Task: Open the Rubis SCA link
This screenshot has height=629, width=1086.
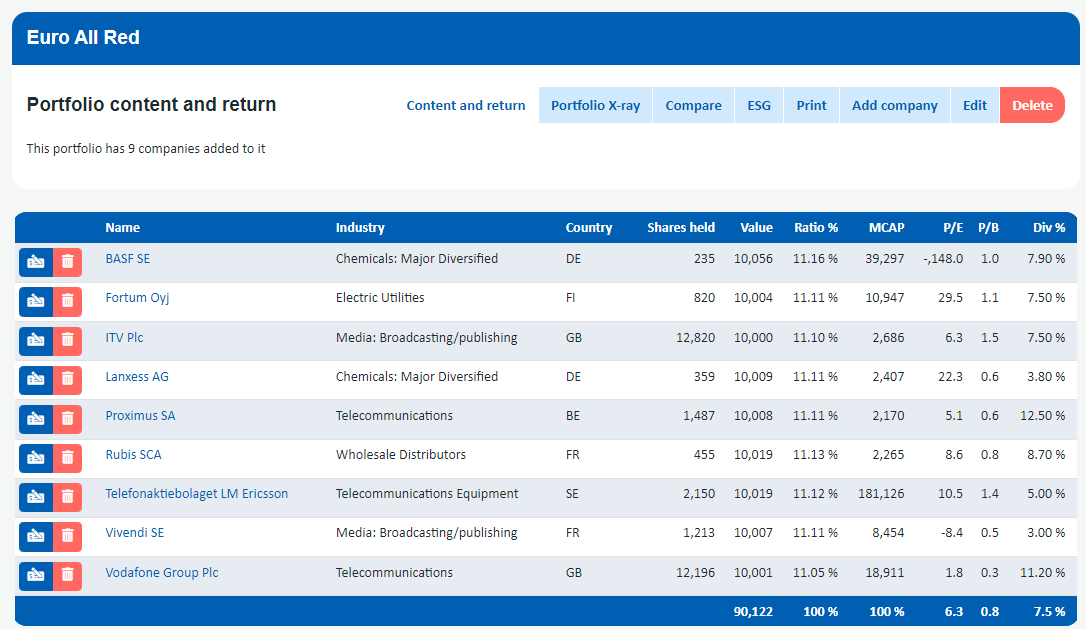Action: (133, 455)
